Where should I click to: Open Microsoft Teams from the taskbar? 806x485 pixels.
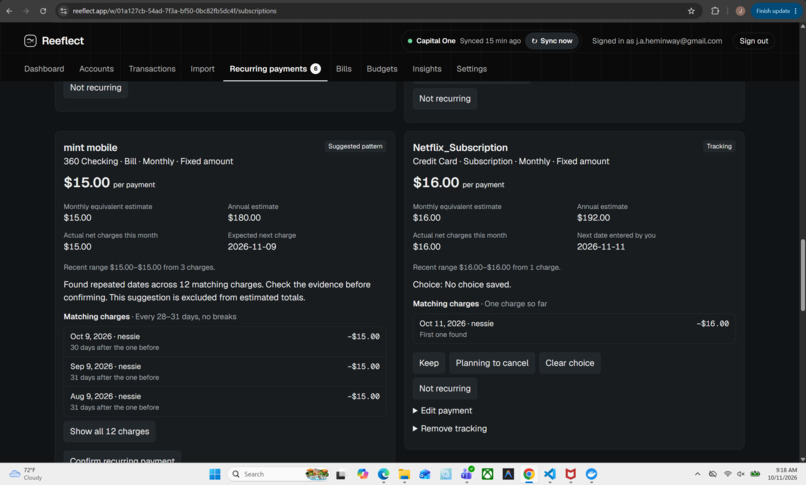(467, 474)
